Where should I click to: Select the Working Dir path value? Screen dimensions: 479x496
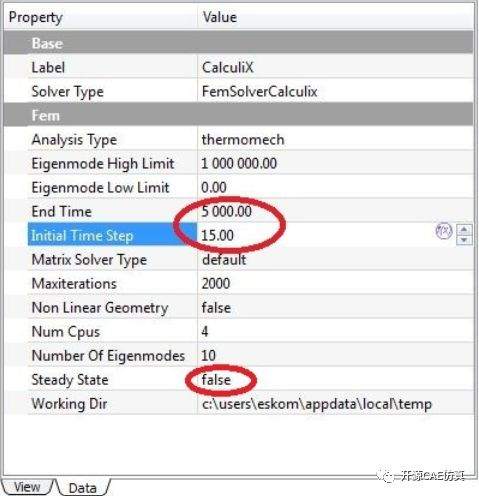[x=335, y=404]
